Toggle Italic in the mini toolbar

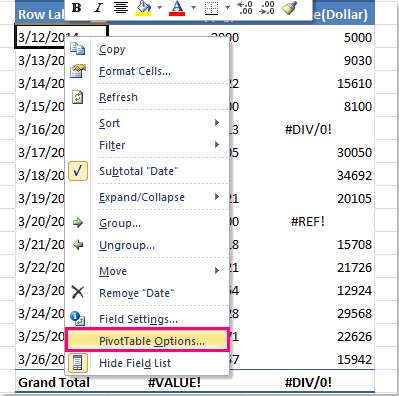[x=98, y=8]
